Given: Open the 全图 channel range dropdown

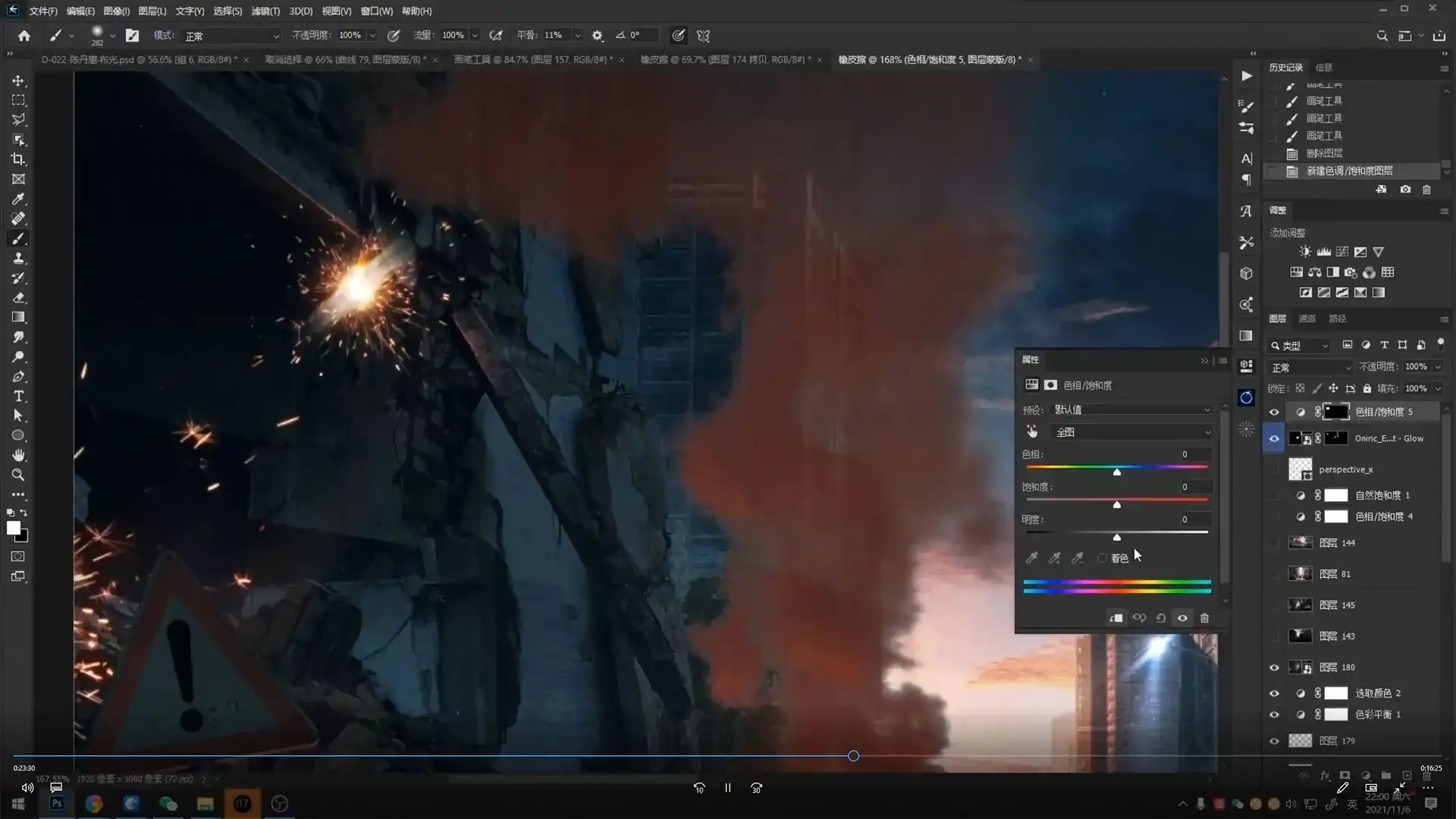Looking at the screenshot, I should [x=1132, y=432].
